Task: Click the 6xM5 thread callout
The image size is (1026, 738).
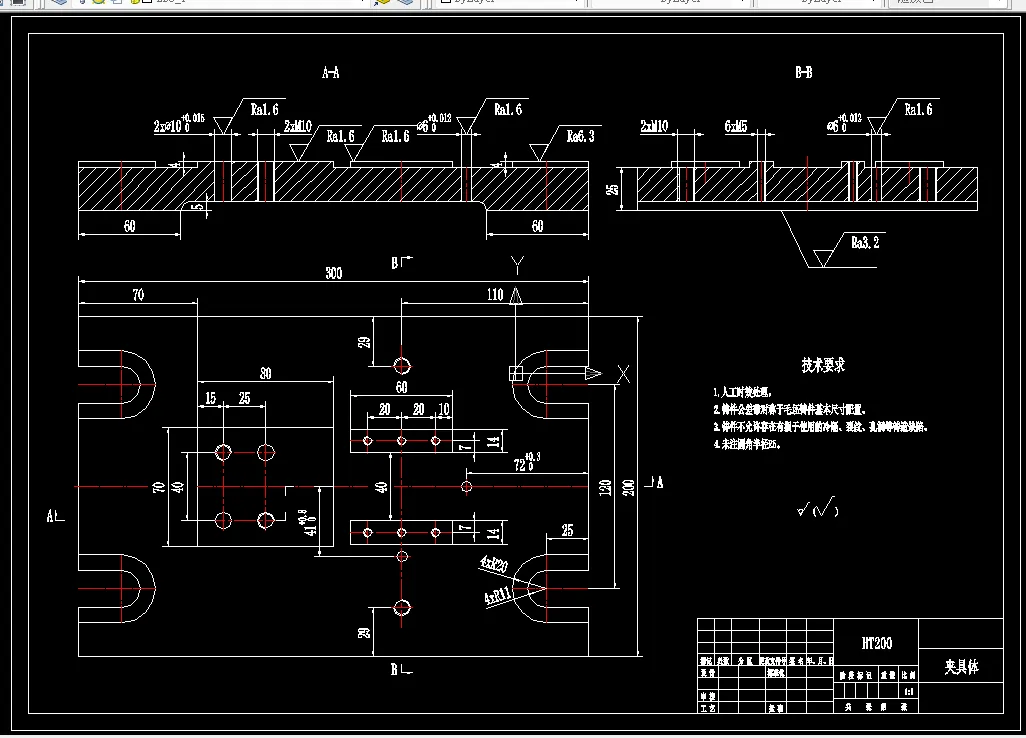Action: pyautogui.click(x=735, y=126)
